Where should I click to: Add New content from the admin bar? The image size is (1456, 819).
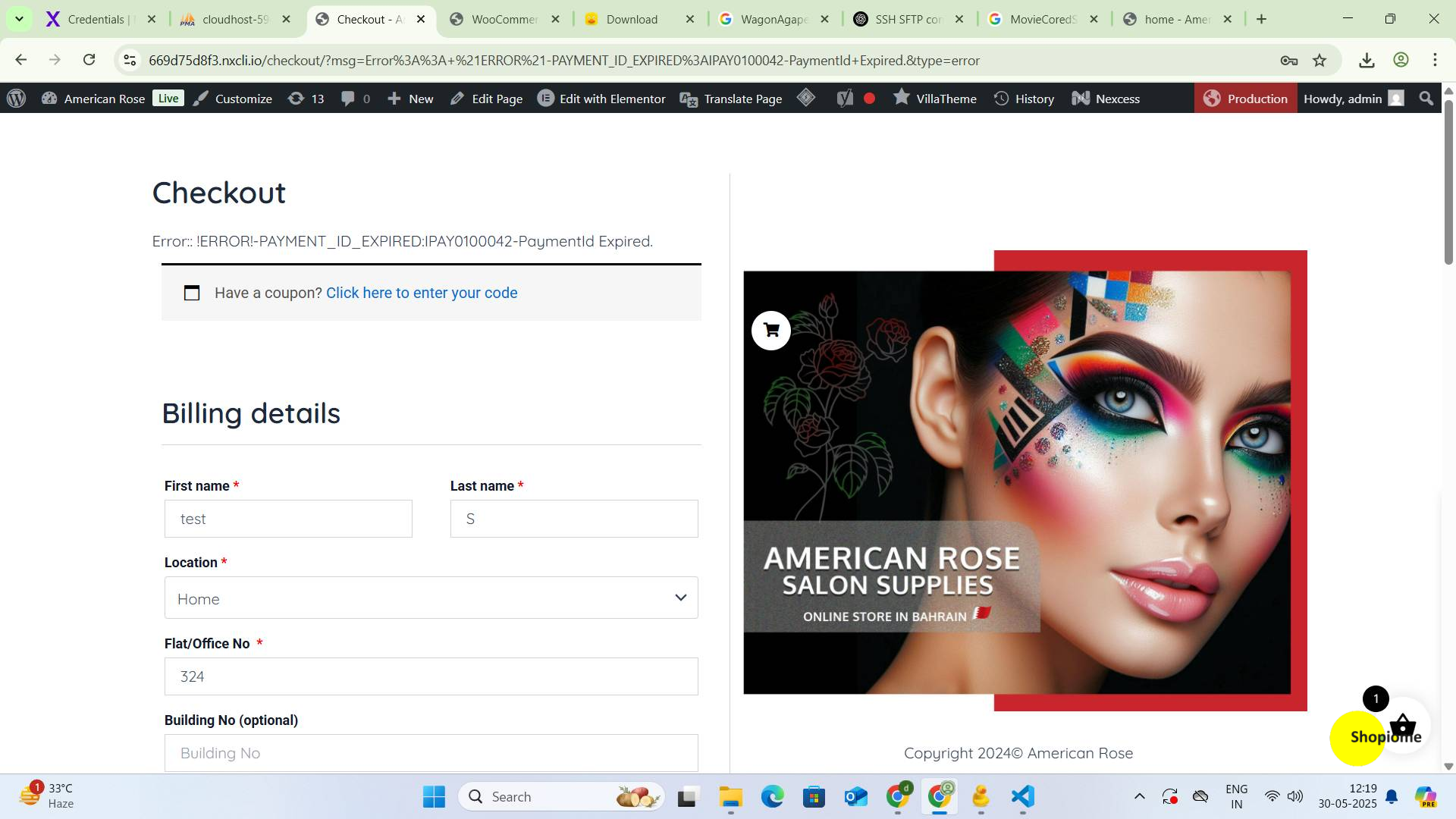410,99
